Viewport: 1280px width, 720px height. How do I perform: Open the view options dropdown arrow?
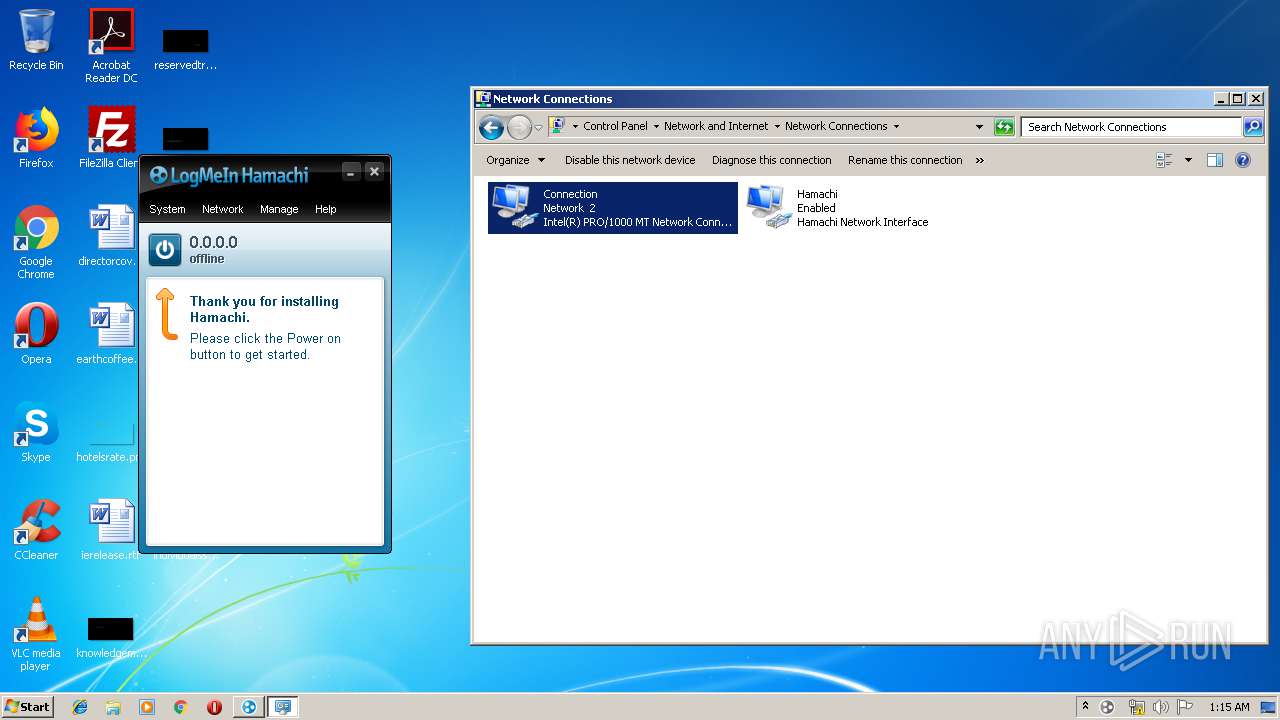(1188, 160)
